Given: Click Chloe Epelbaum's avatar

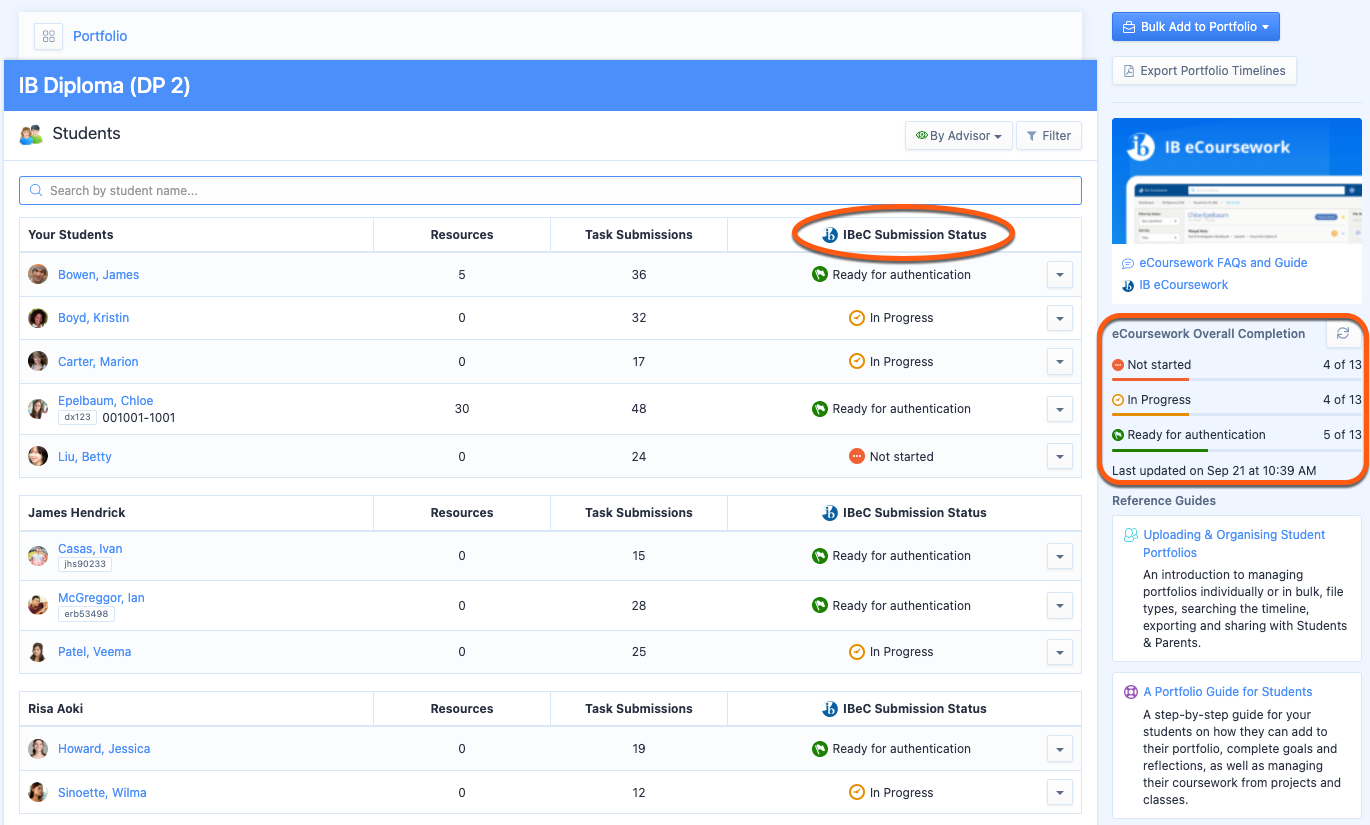Looking at the screenshot, I should pyautogui.click(x=38, y=409).
